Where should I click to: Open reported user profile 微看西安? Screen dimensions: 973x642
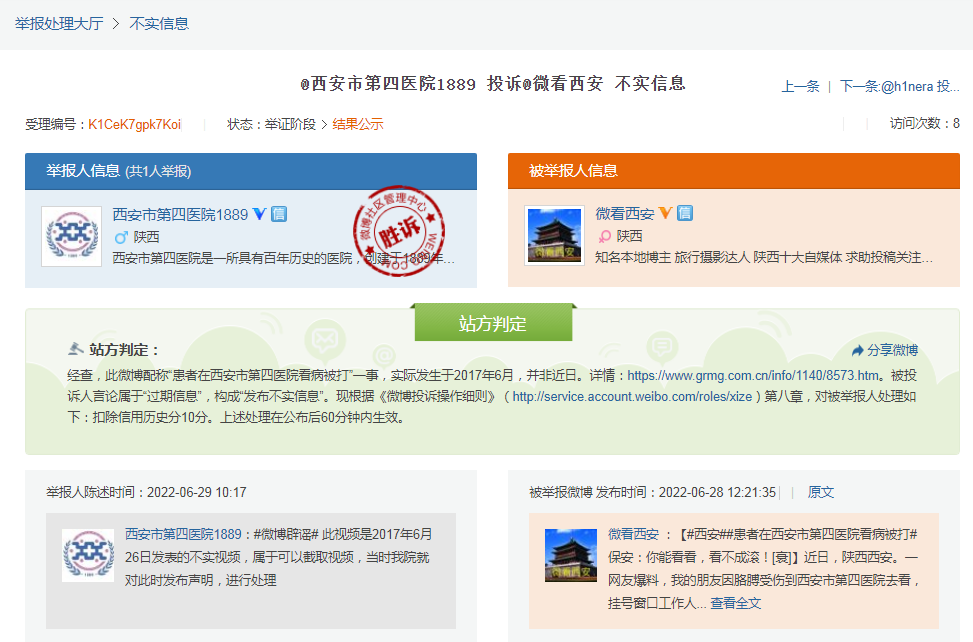click(625, 214)
